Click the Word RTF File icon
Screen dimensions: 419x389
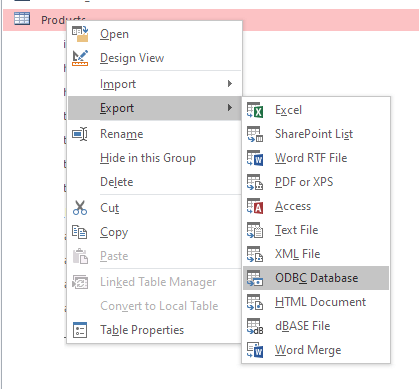coord(255,158)
